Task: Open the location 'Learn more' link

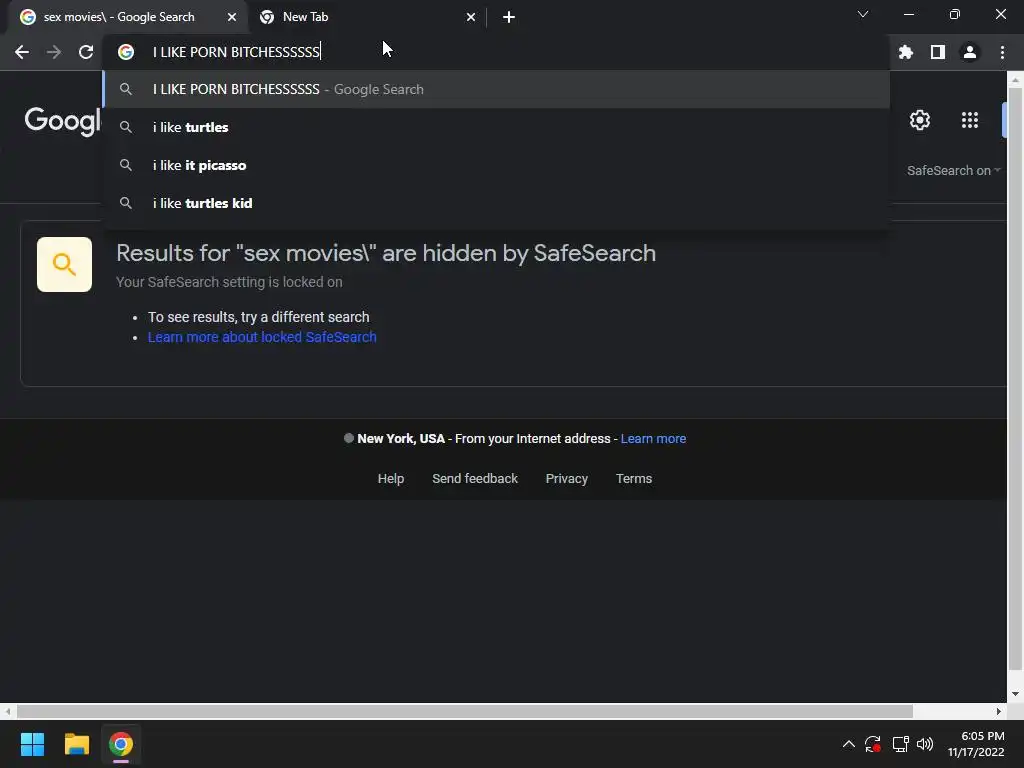Action: [x=653, y=439]
